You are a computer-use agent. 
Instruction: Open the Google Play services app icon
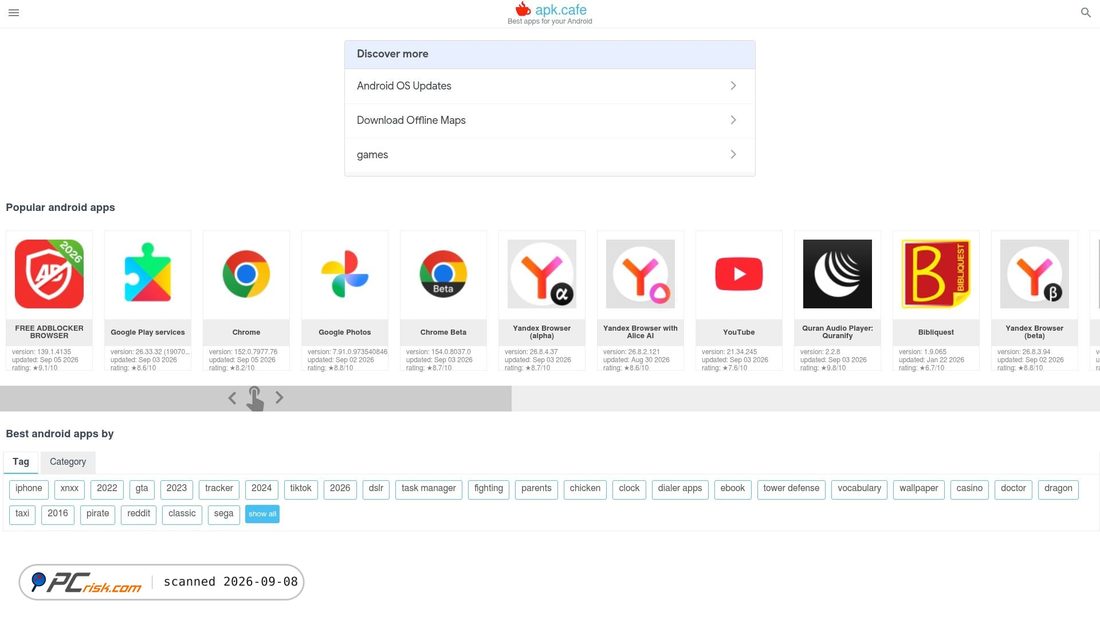click(x=147, y=274)
